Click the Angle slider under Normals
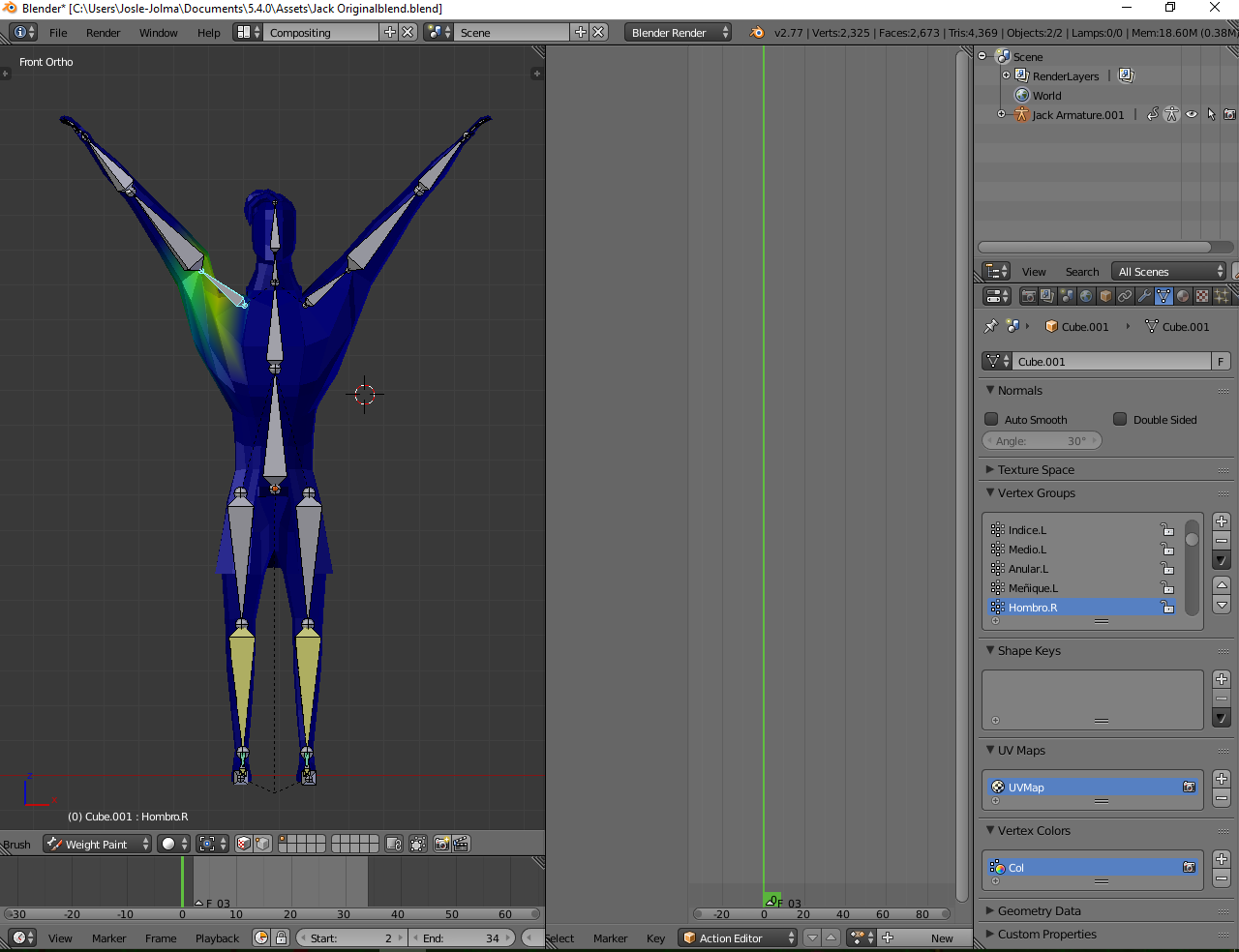 click(1042, 441)
